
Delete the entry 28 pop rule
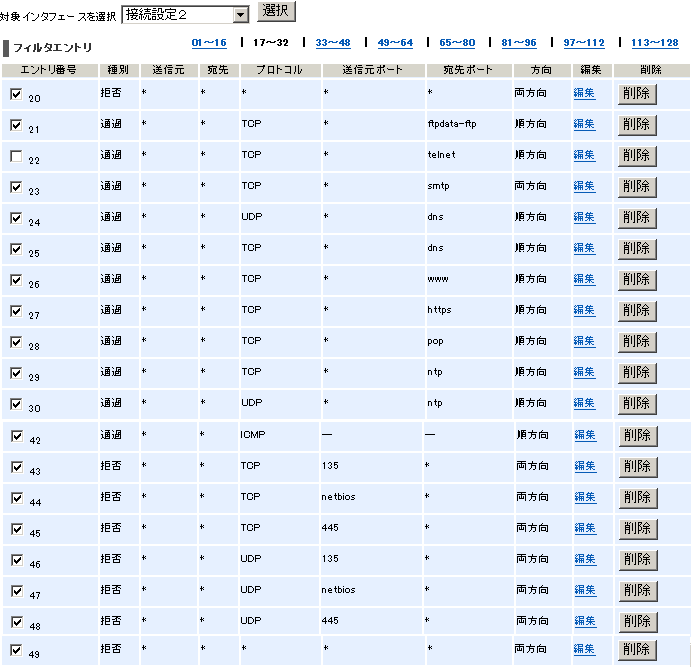click(637, 342)
